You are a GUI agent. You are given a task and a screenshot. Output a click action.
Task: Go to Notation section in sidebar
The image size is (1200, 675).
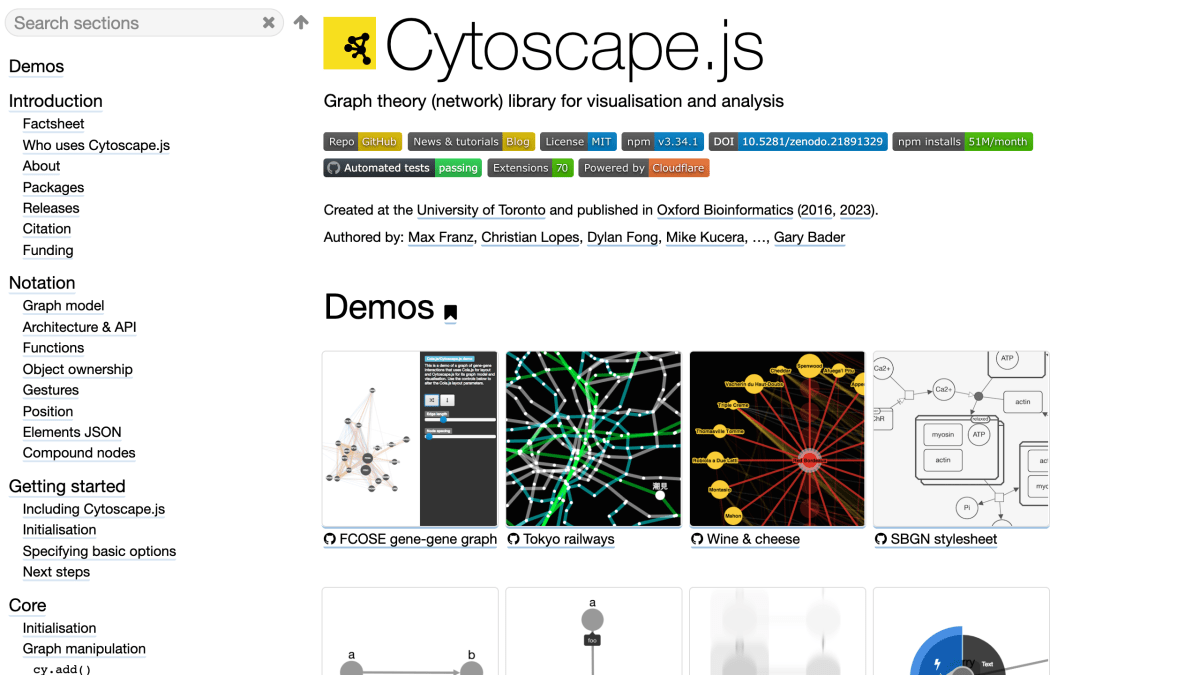click(x=42, y=283)
